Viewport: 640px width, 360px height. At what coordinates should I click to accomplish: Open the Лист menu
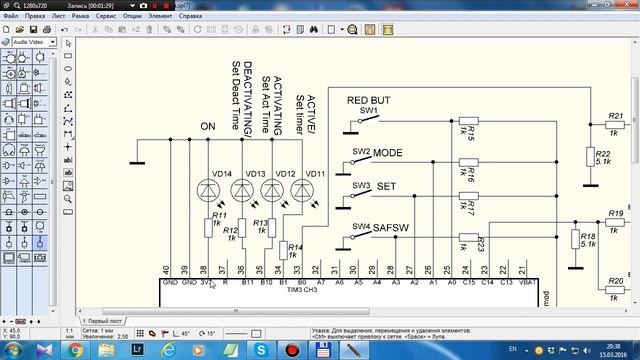(x=58, y=16)
